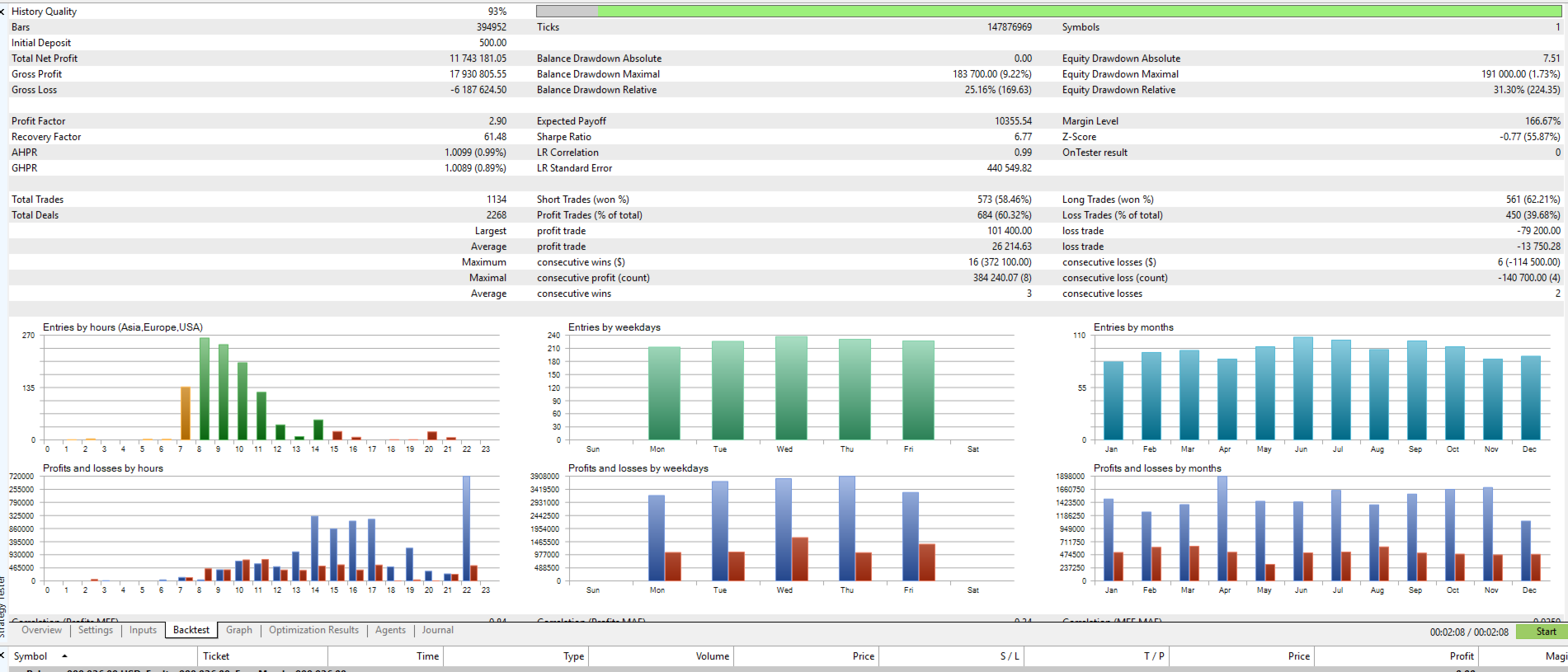1568x672 pixels.
Task: Select the Graph tab
Action: [x=239, y=630]
